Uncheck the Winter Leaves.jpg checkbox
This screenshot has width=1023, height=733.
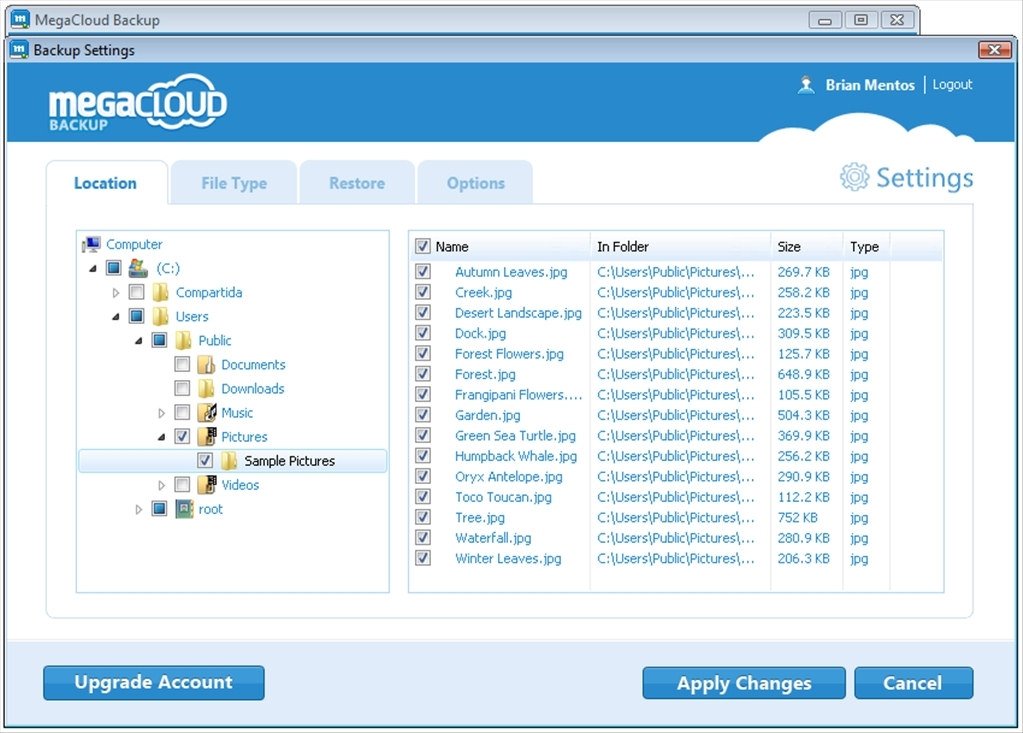pyautogui.click(x=423, y=558)
